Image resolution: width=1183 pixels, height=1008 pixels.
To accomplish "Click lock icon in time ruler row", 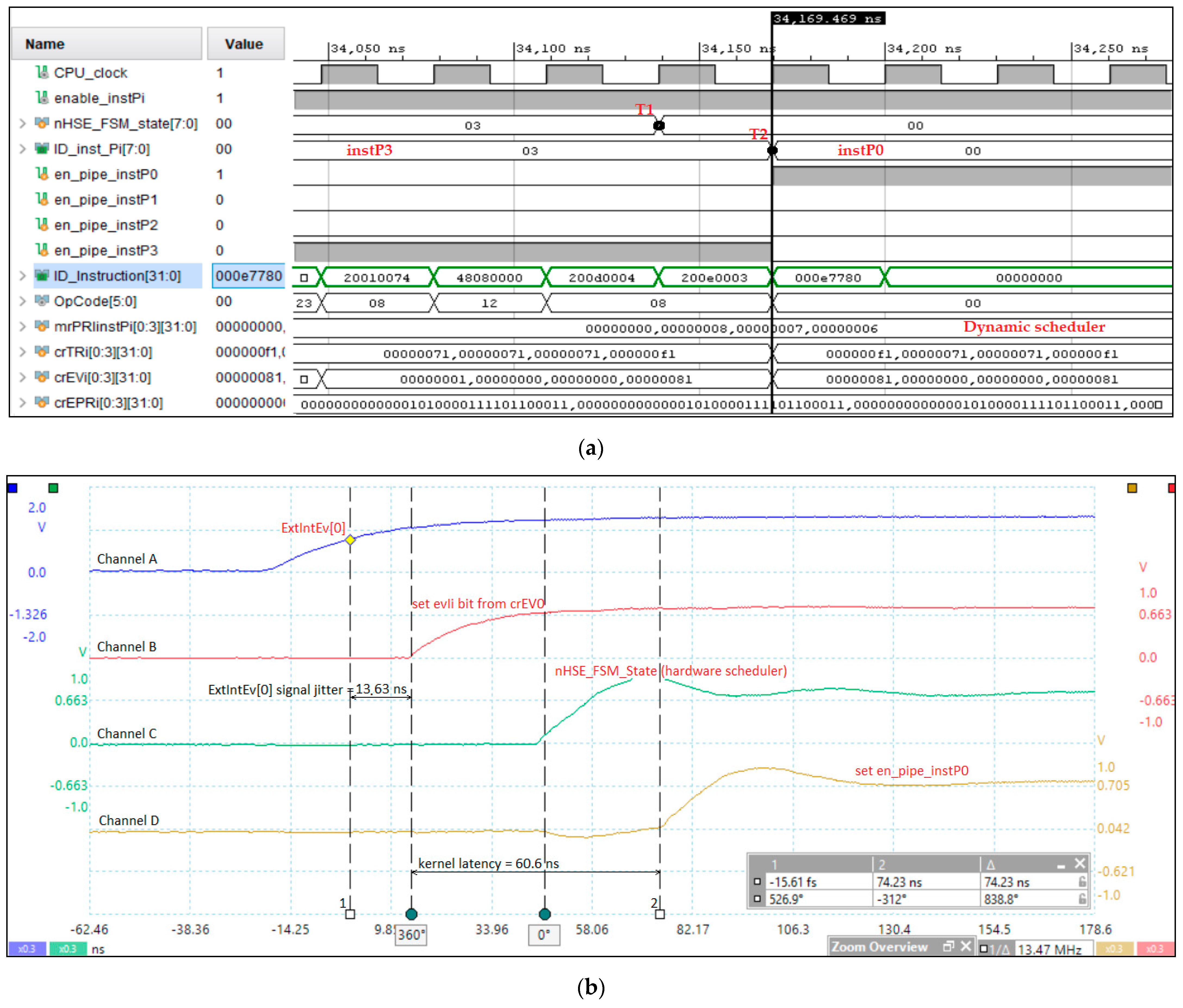I will point(1082,882).
